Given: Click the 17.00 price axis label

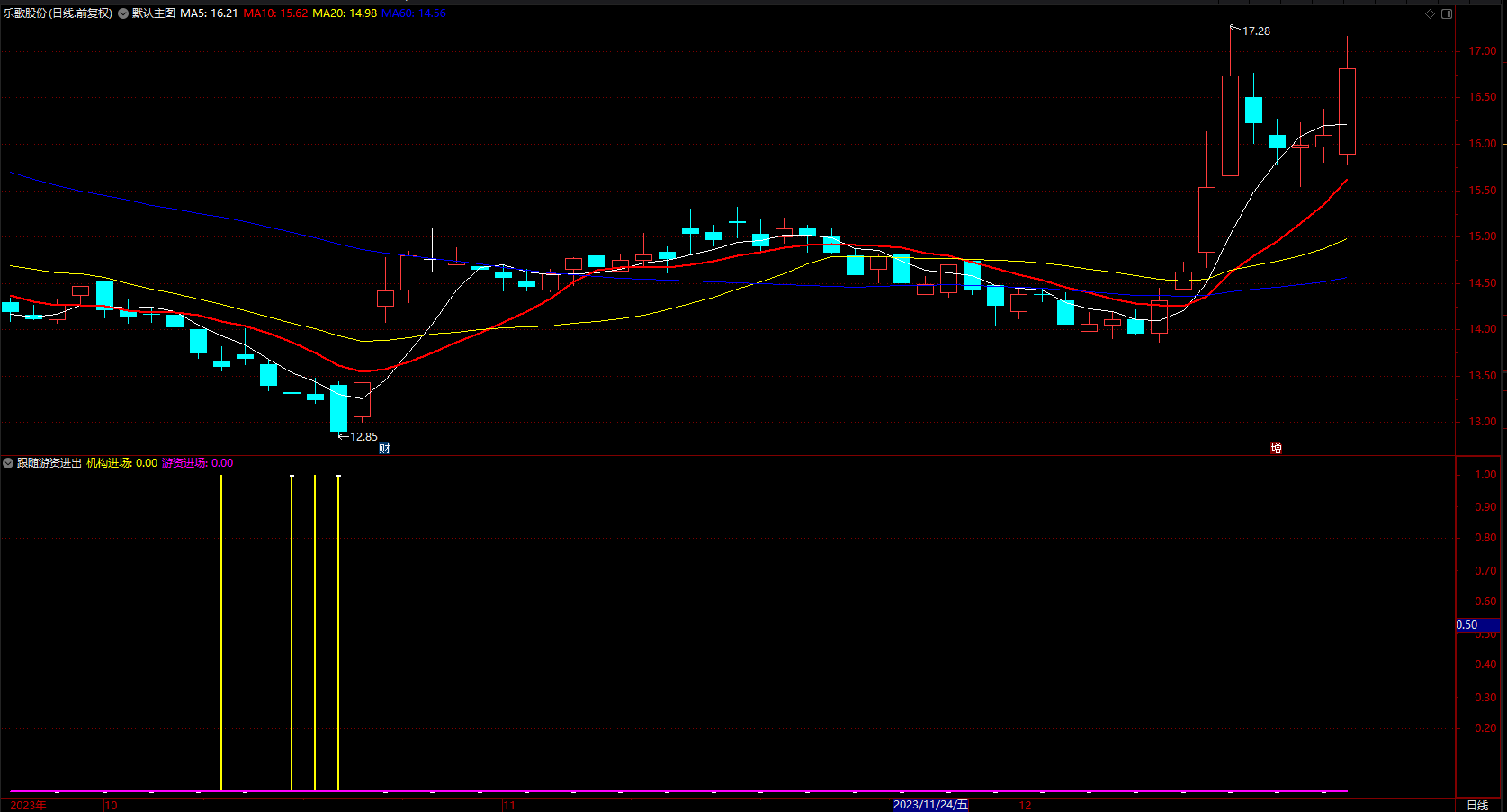Looking at the screenshot, I should pos(1483,51).
